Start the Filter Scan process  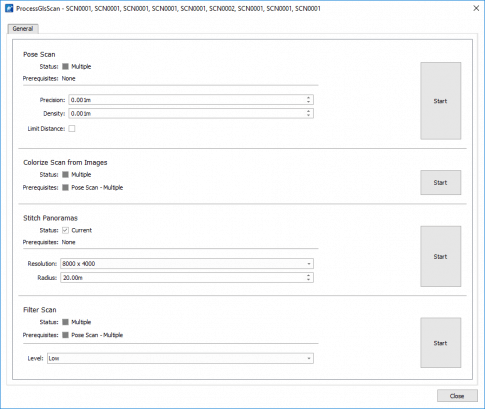[x=440, y=343]
